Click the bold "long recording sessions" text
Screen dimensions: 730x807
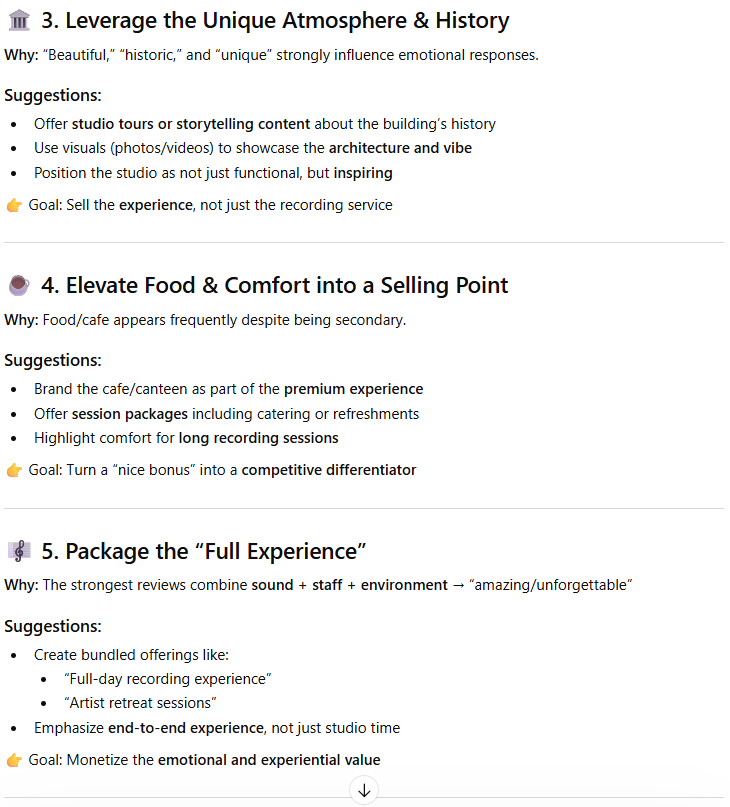click(x=258, y=438)
